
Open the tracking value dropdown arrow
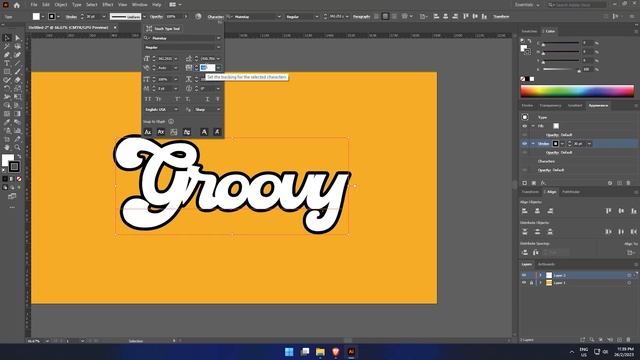point(218,68)
